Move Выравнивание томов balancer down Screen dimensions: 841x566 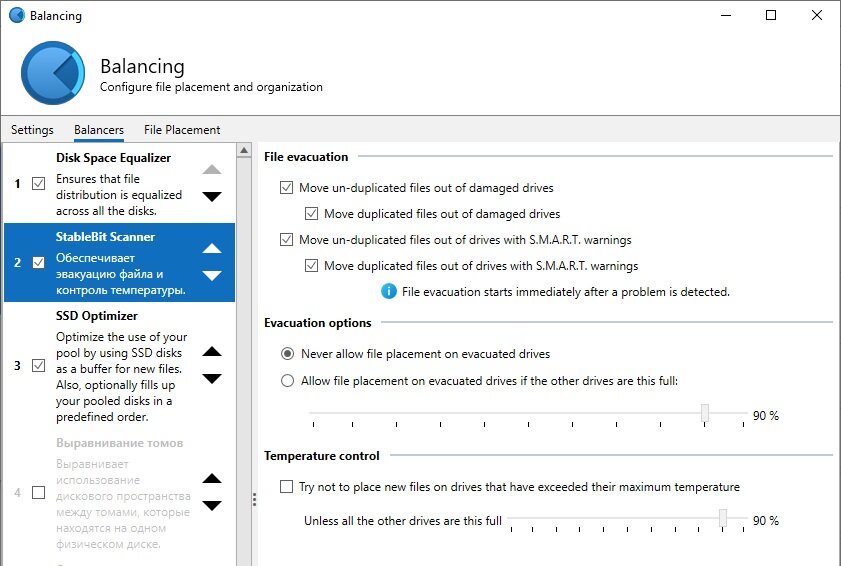pyautogui.click(x=212, y=505)
